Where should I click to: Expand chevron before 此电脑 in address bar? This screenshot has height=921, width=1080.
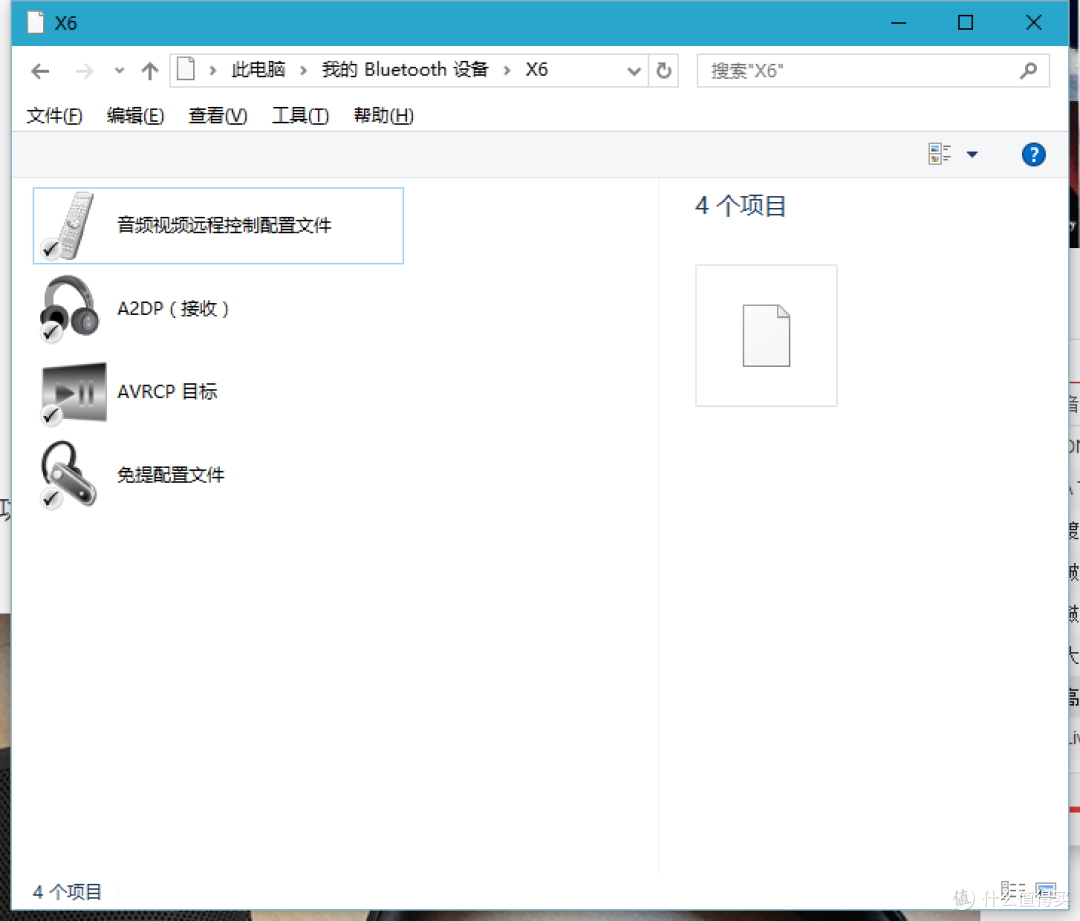pyautogui.click(x=213, y=70)
